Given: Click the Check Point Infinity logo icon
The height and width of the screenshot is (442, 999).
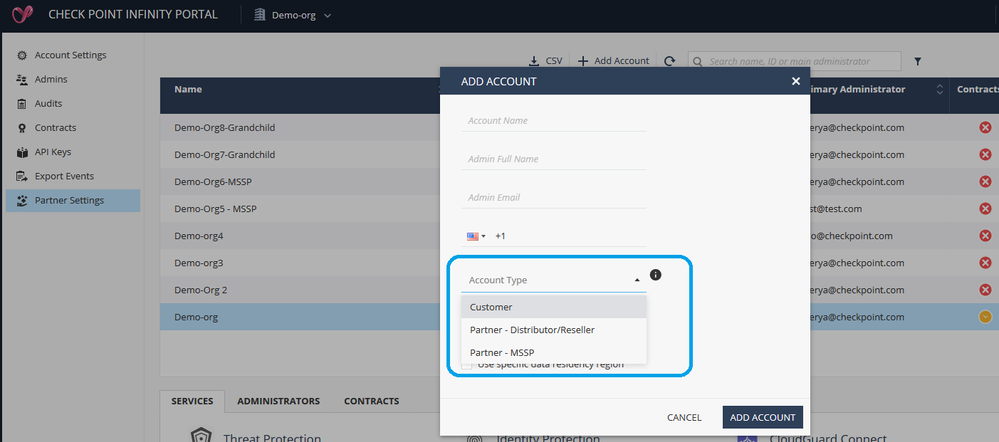Looking at the screenshot, I should click(22, 15).
